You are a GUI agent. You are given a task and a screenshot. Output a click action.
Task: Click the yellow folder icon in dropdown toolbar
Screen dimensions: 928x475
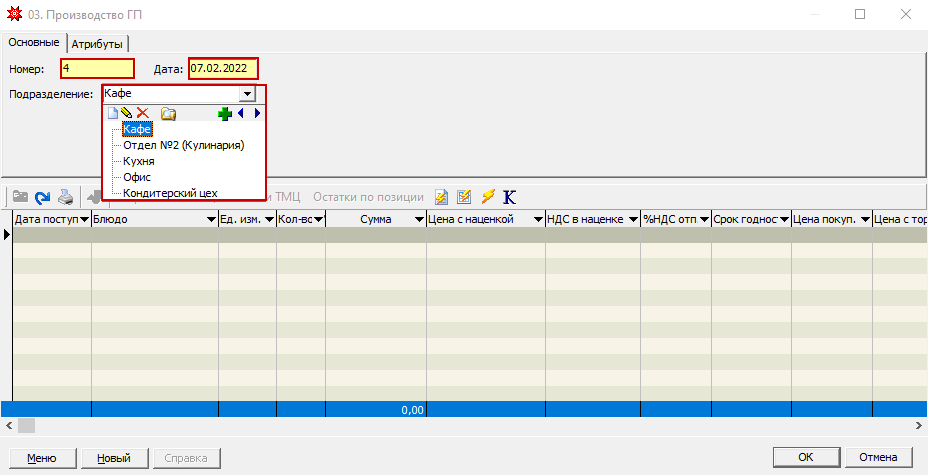(169, 114)
